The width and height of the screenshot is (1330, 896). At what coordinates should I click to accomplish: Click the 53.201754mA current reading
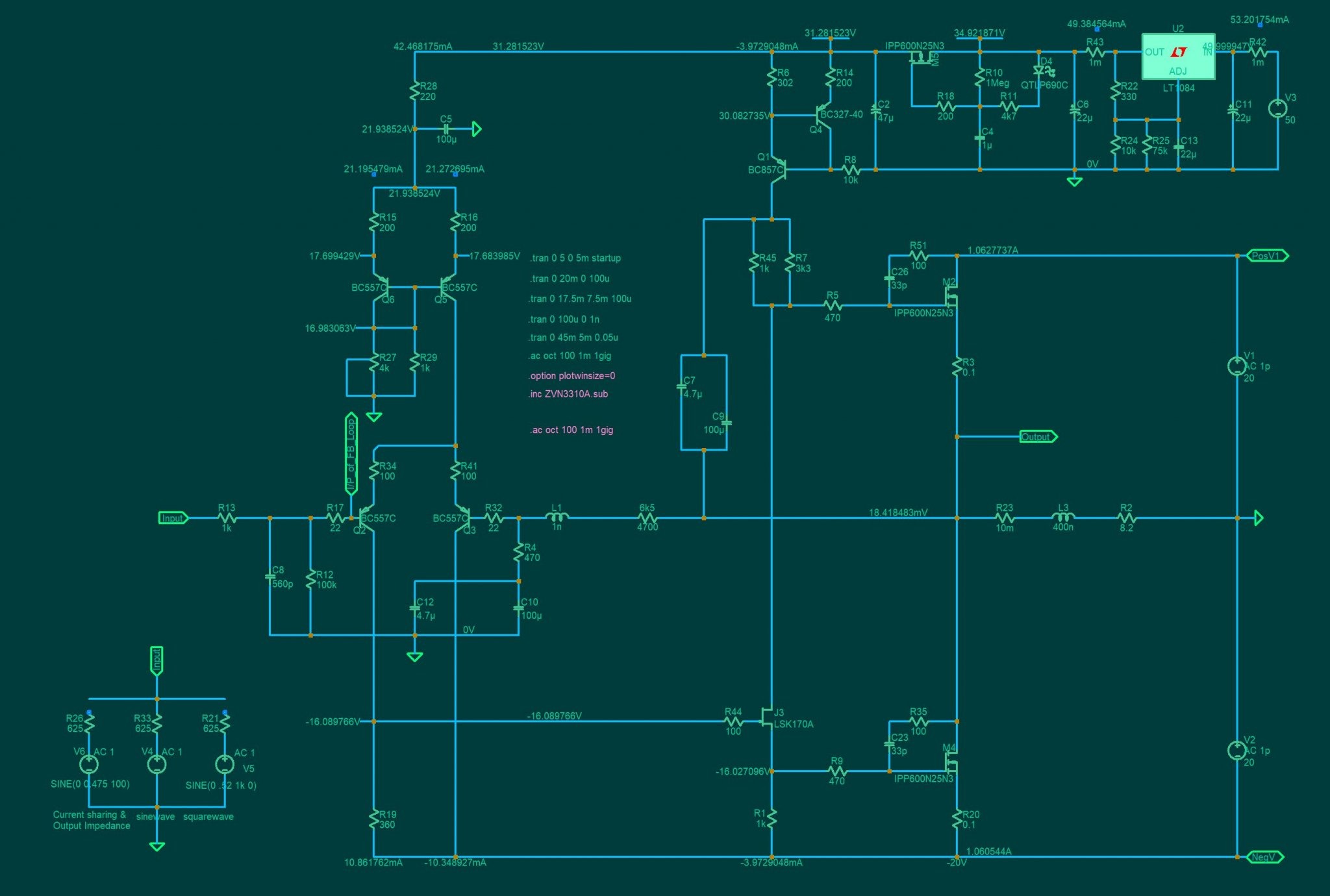click(1260, 19)
